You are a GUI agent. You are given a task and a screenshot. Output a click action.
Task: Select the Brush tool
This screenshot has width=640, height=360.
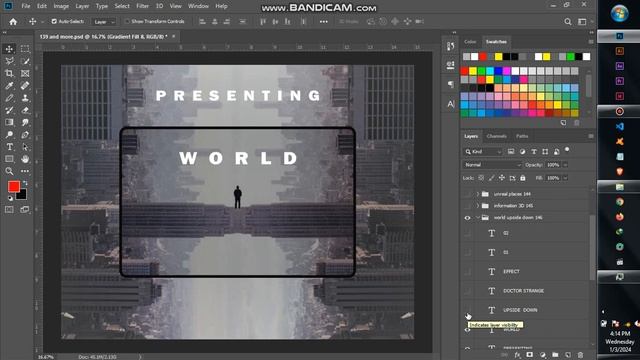point(9,98)
